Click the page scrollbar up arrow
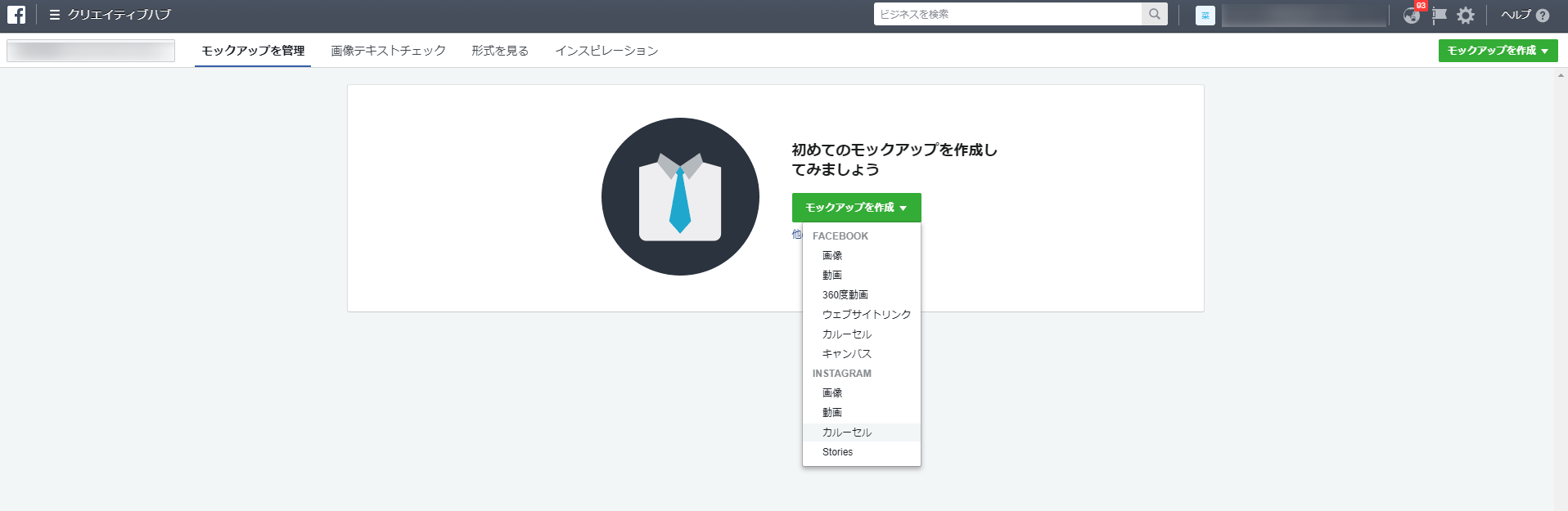The height and width of the screenshot is (511, 1568). pos(1561,75)
